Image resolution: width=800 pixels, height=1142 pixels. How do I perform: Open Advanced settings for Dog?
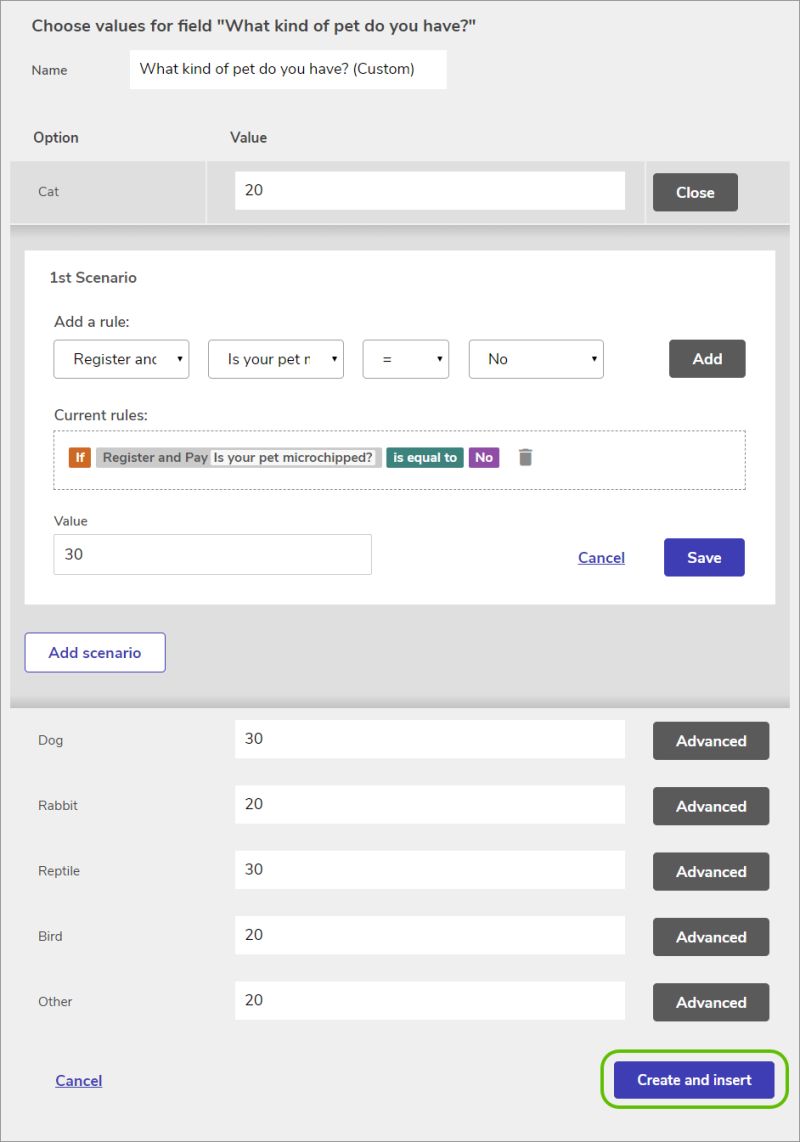pos(710,741)
